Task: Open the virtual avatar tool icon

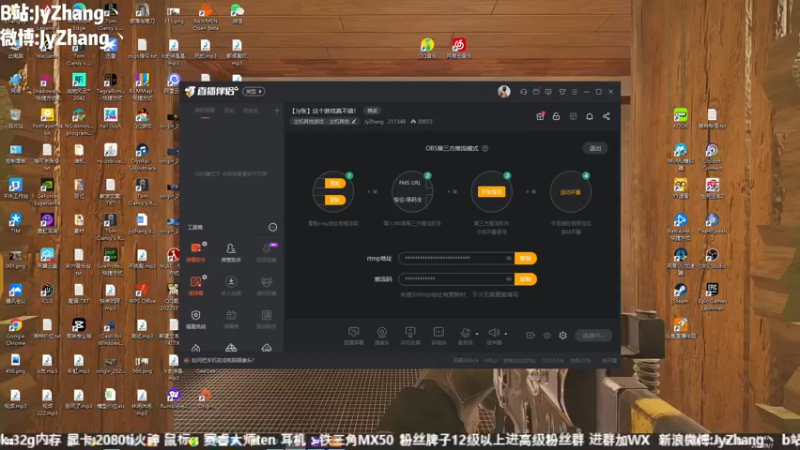Action: [266, 286]
